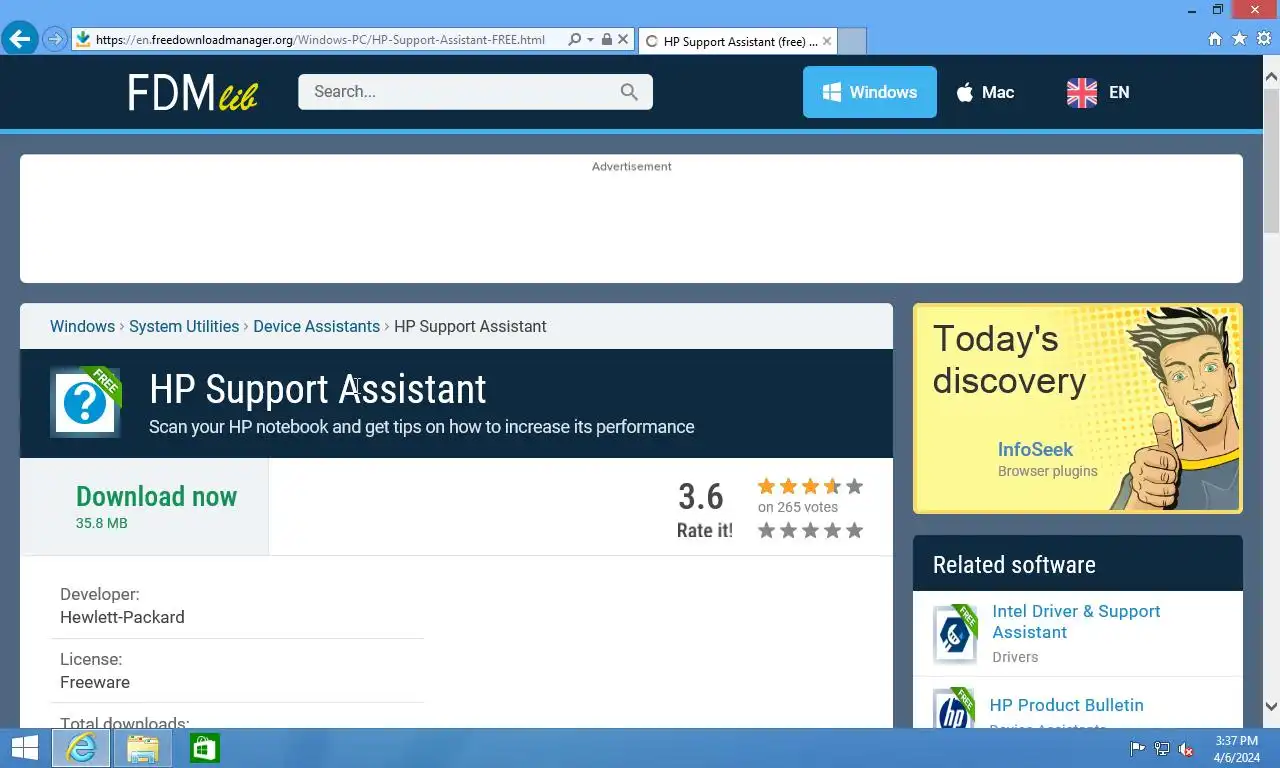Open the Store icon in taskbar
This screenshot has height=768, width=1280.
(204, 748)
